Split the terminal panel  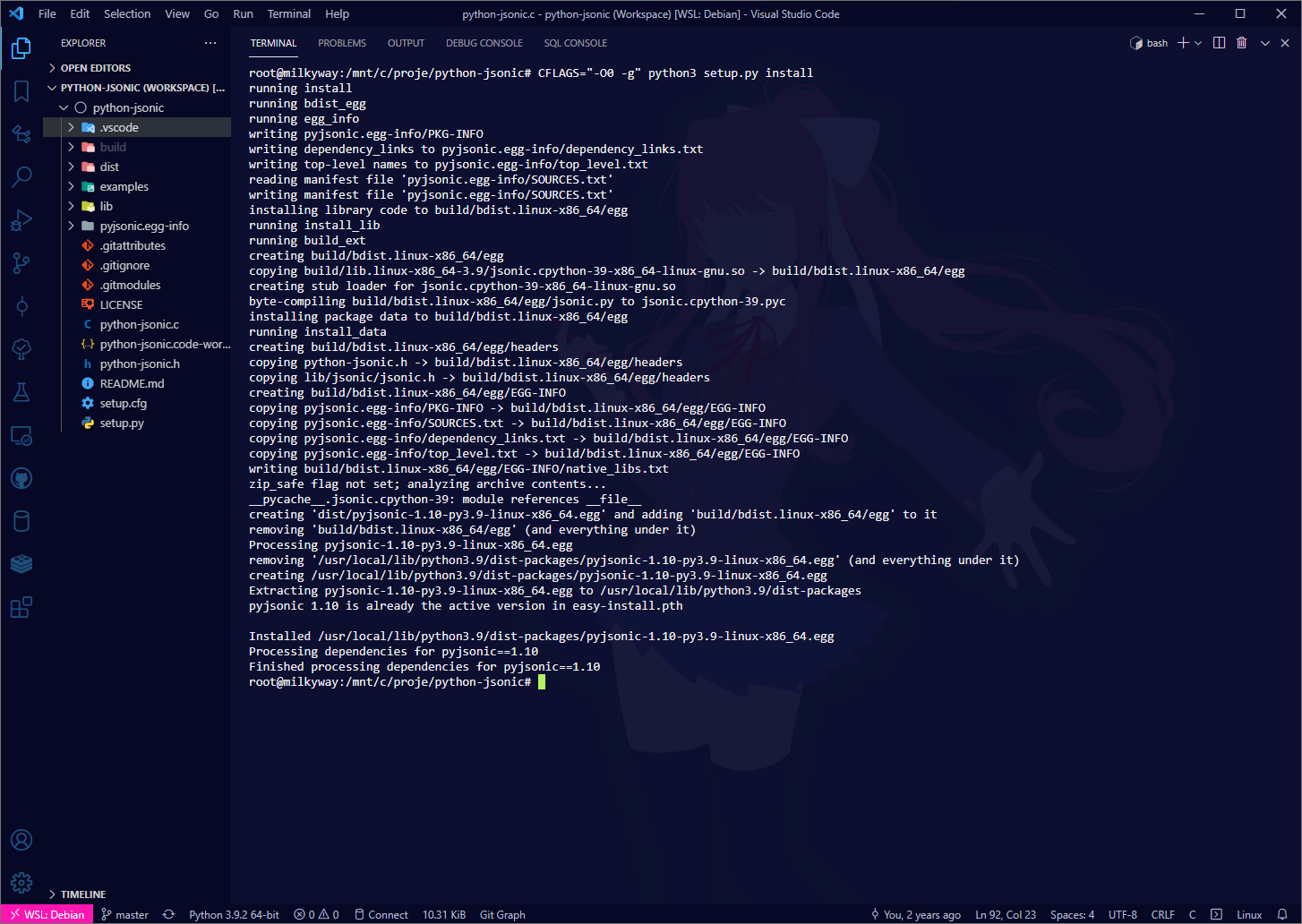1219,43
